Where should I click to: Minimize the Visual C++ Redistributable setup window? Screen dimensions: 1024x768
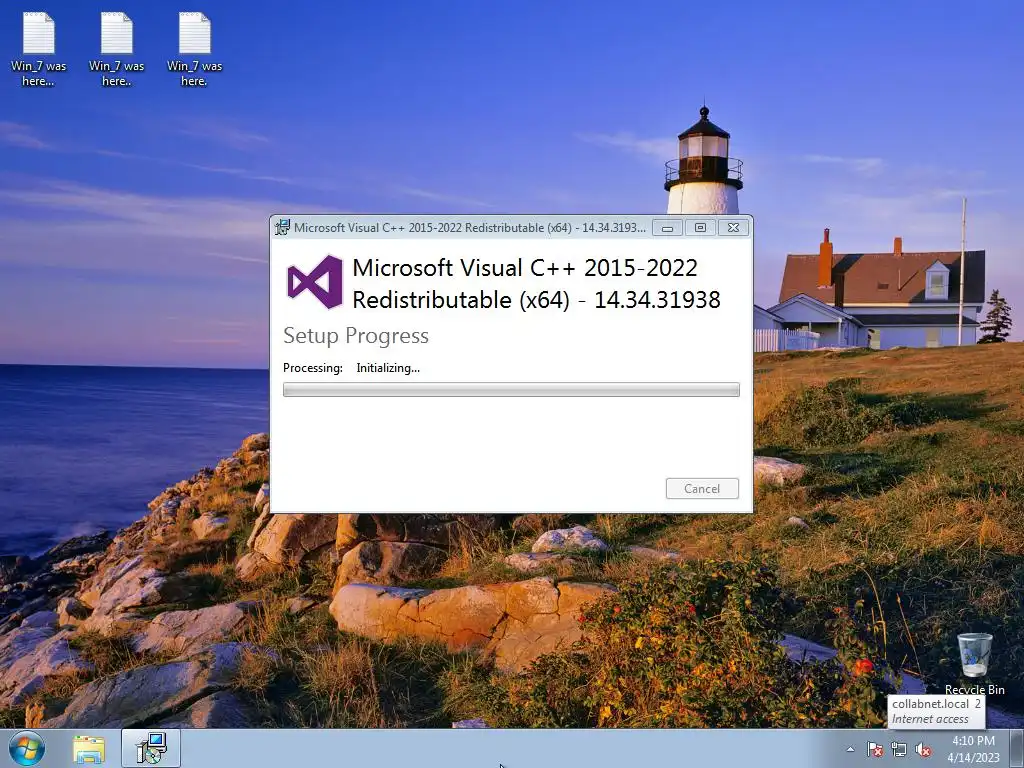[x=667, y=228]
